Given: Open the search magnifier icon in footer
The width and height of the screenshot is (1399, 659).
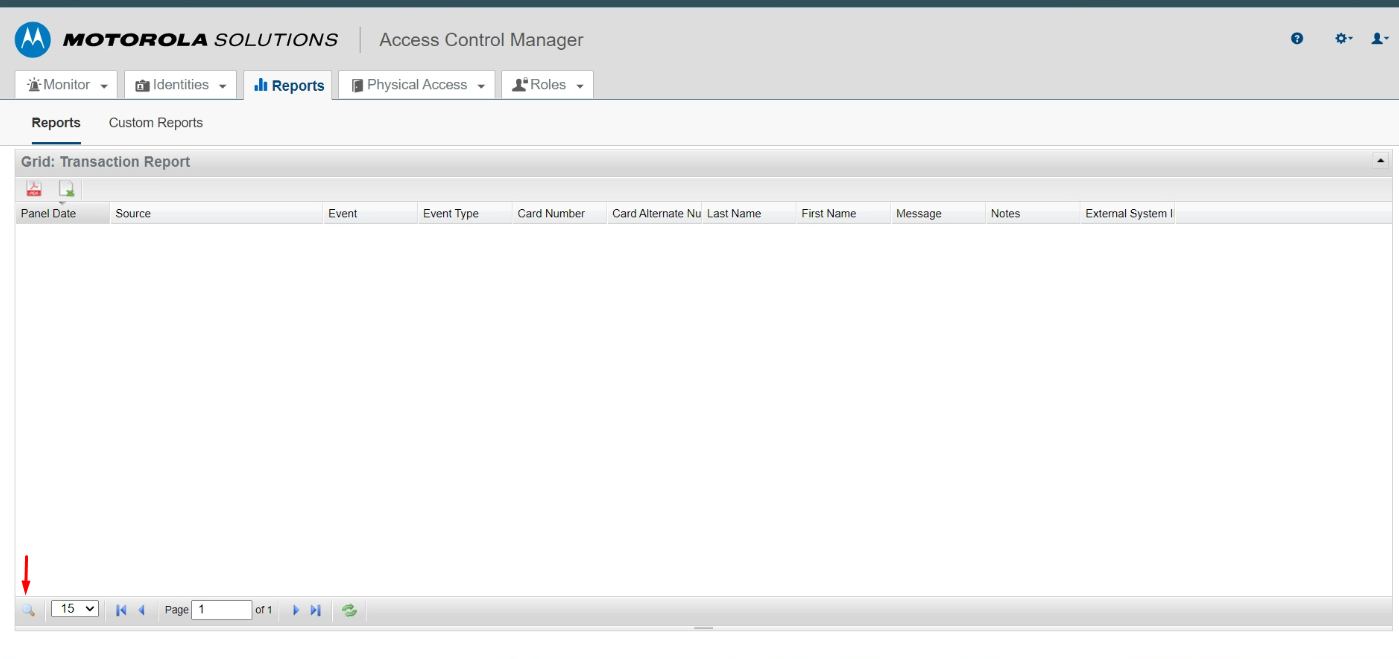Looking at the screenshot, I should coord(29,610).
